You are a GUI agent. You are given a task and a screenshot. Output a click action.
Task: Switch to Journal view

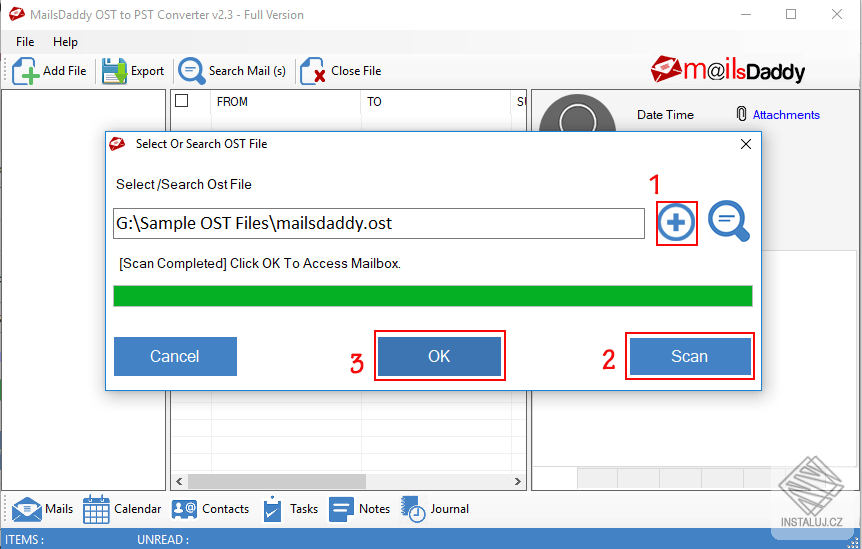click(435, 509)
